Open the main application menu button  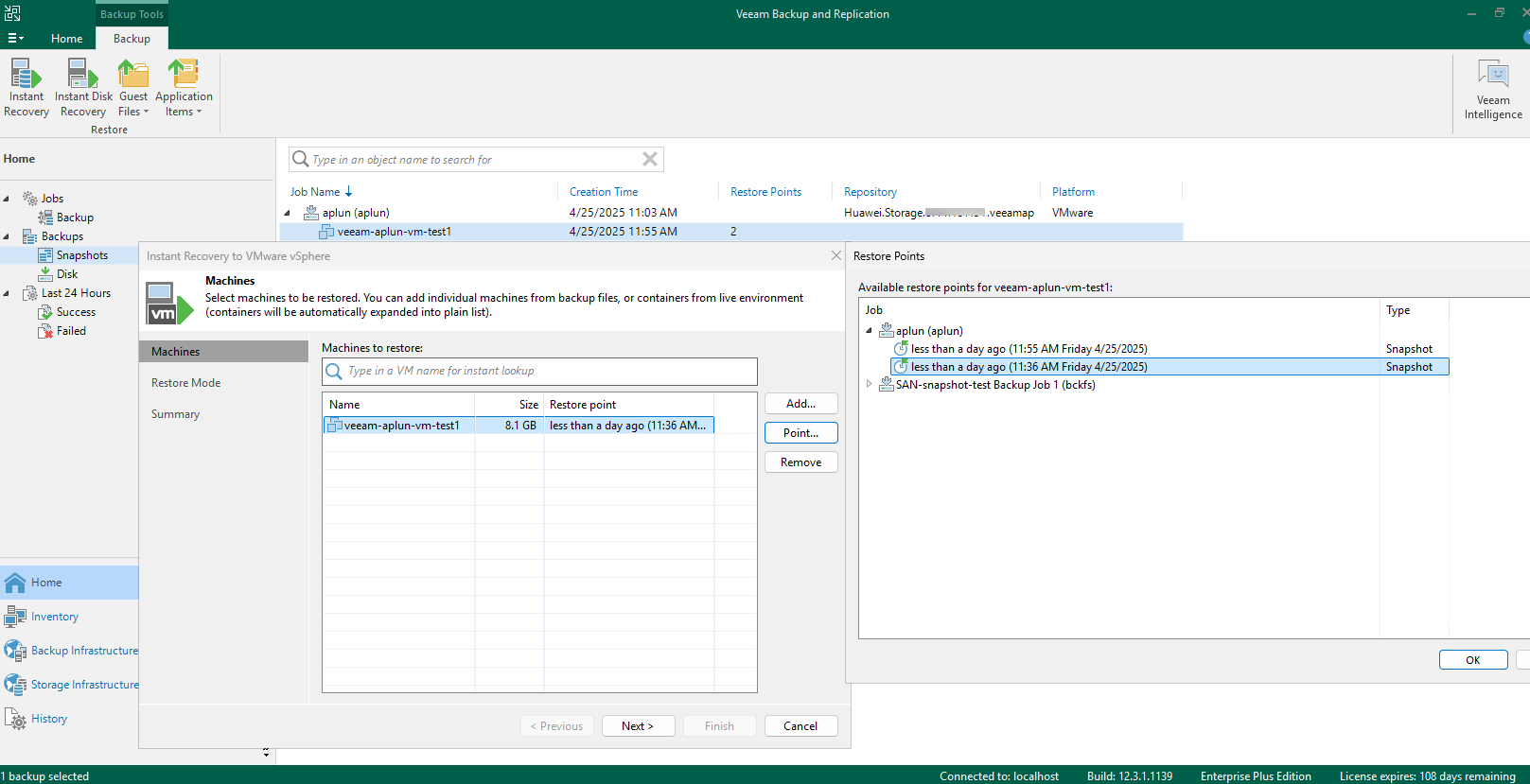pos(15,39)
